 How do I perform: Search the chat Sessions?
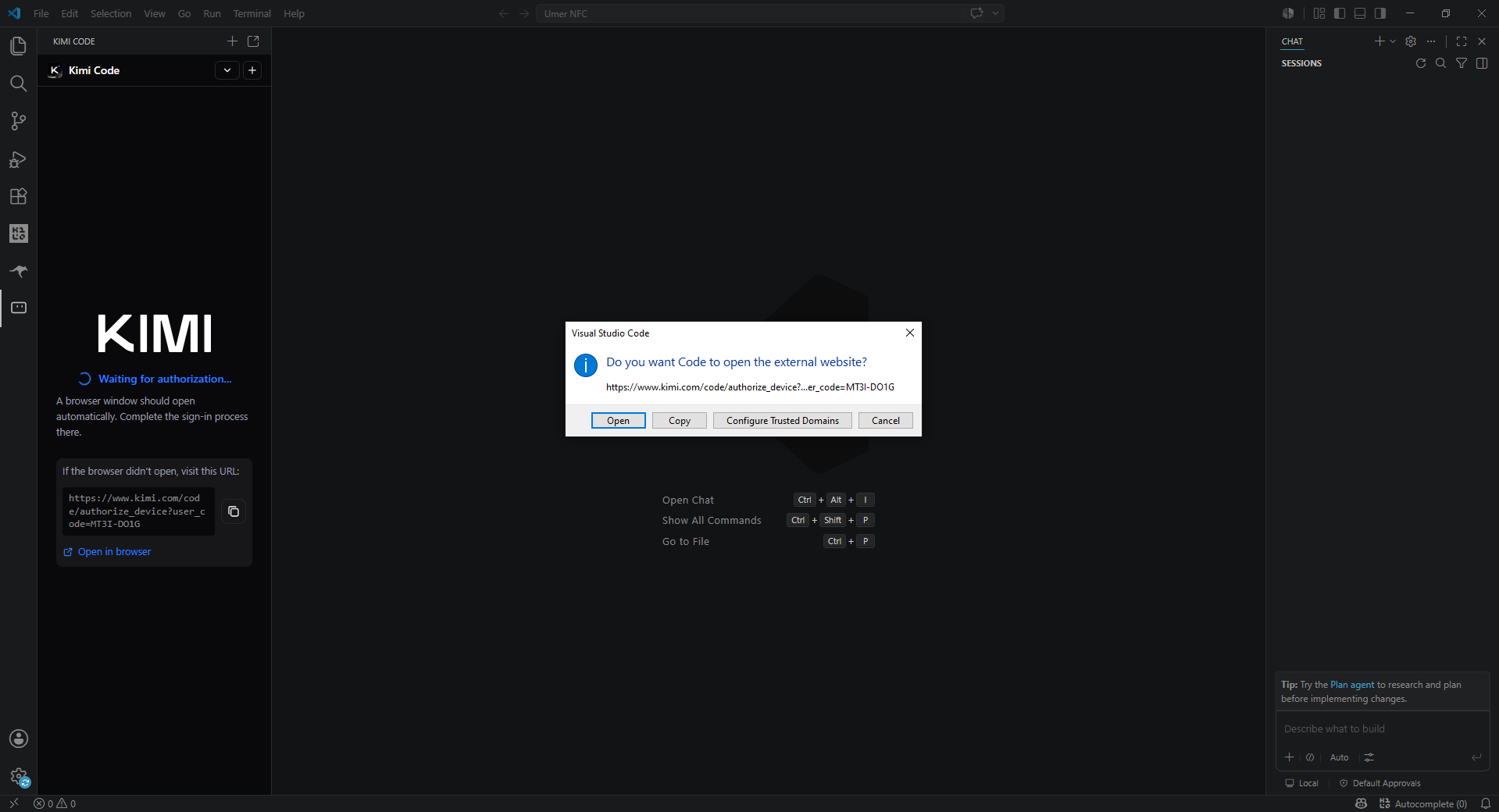point(1441,63)
